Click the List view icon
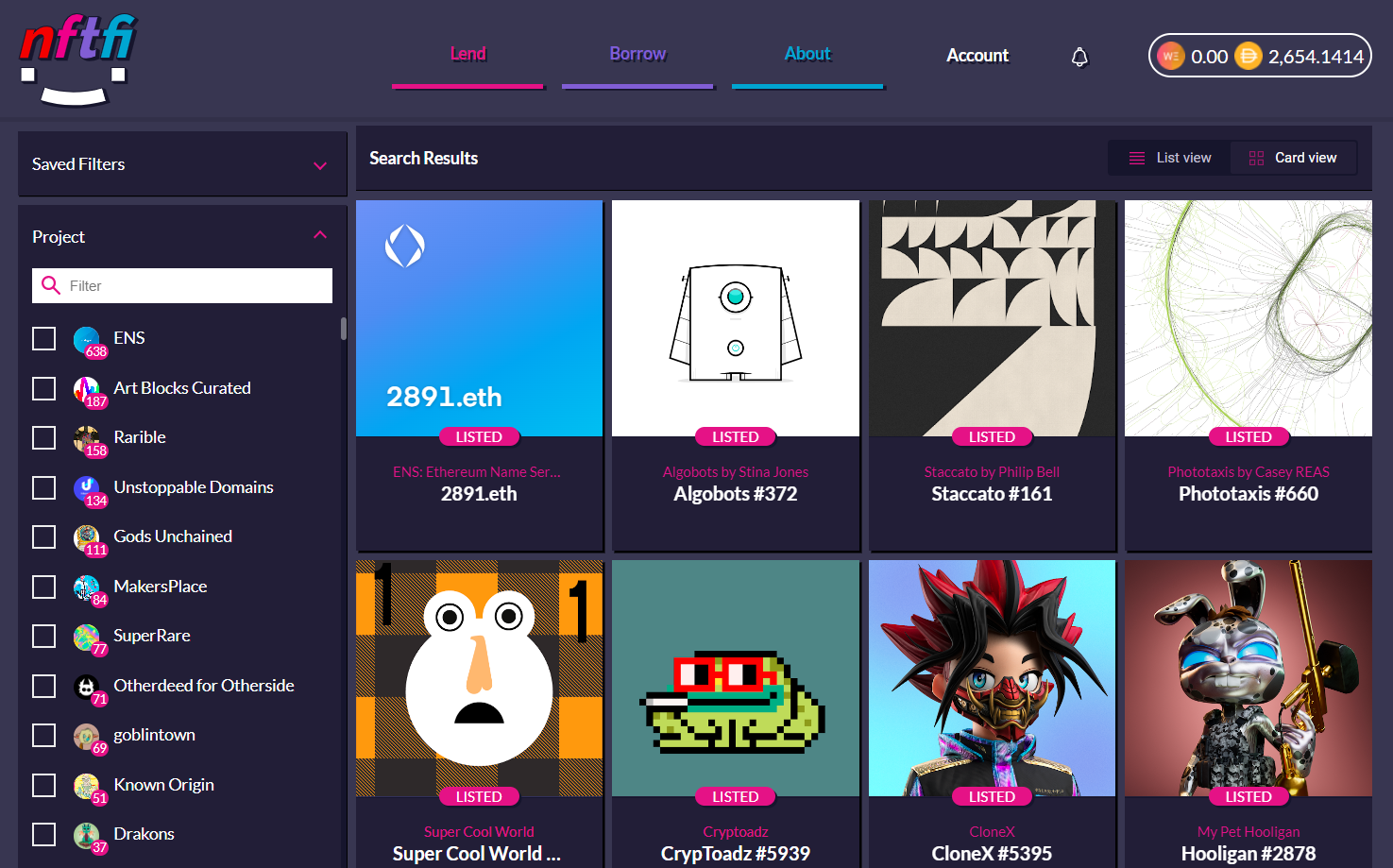1393x868 pixels. tap(1137, 158)
